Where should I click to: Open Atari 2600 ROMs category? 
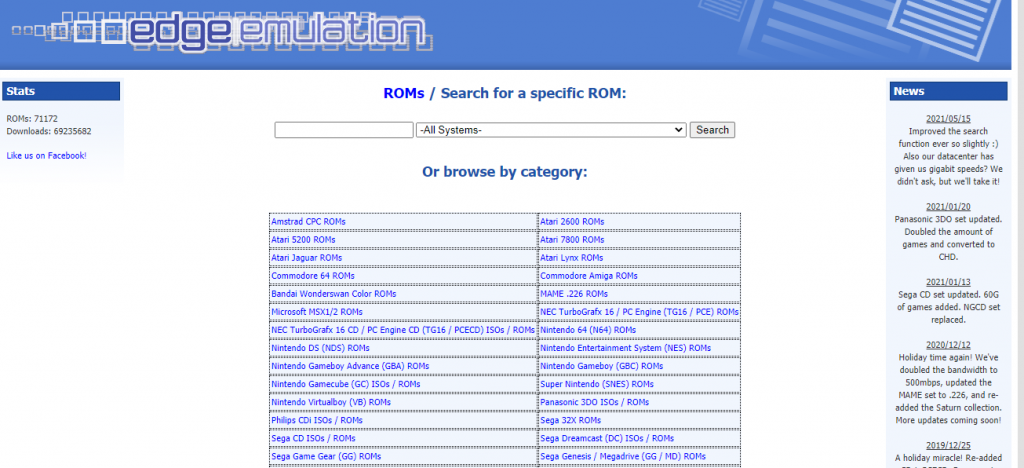[572, 222]
